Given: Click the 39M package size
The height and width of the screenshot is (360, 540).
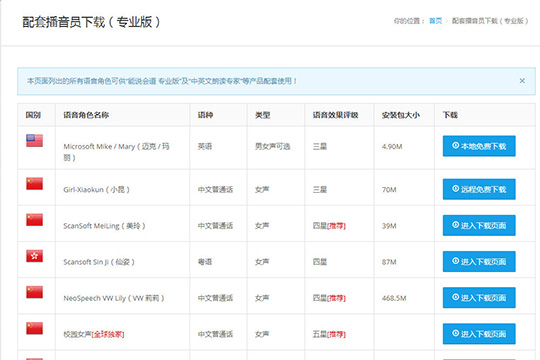Looking at the screenshot, I should pyautogui.click(x=389, y=226).
